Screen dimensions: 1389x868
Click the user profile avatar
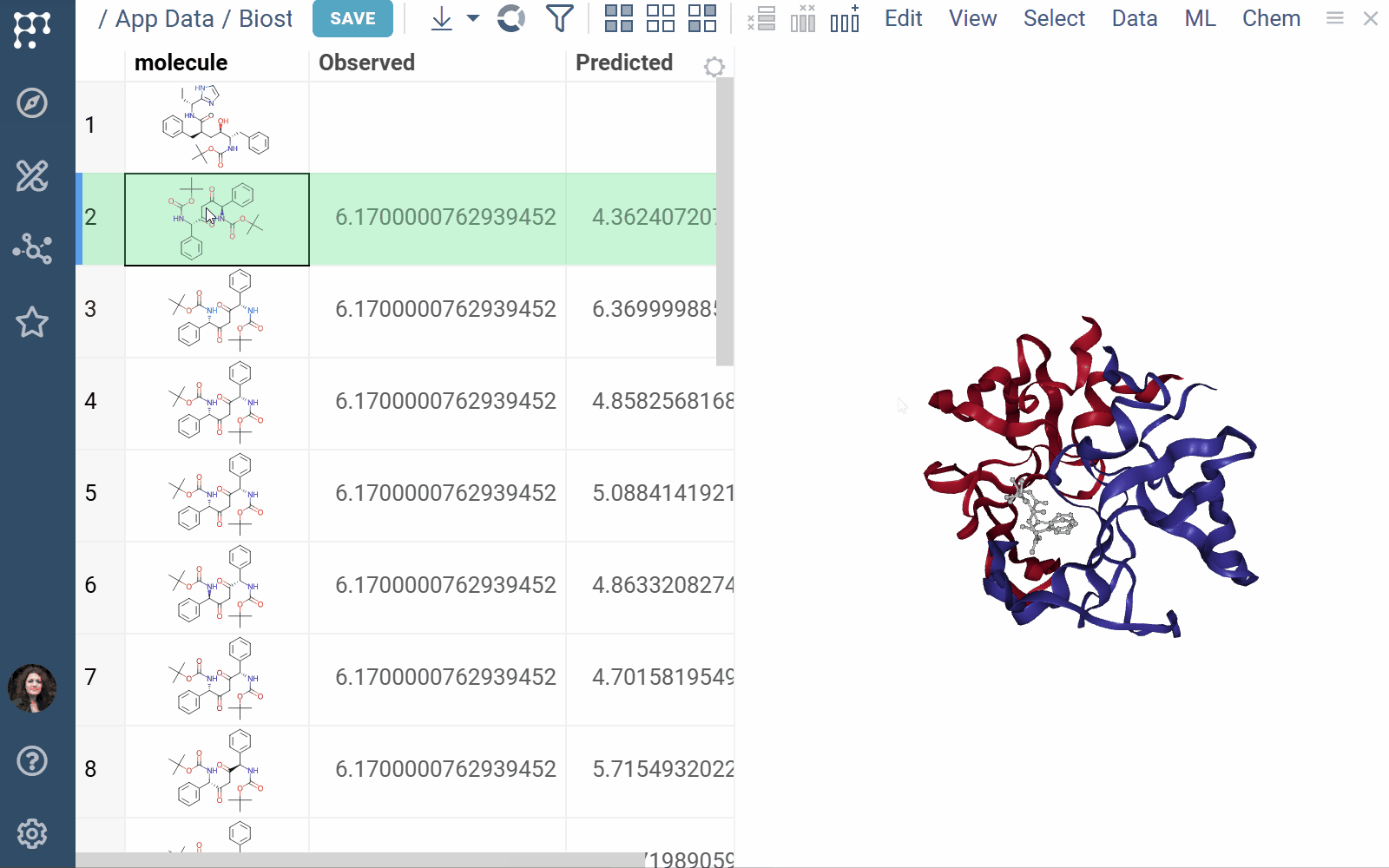click(32, 688)
